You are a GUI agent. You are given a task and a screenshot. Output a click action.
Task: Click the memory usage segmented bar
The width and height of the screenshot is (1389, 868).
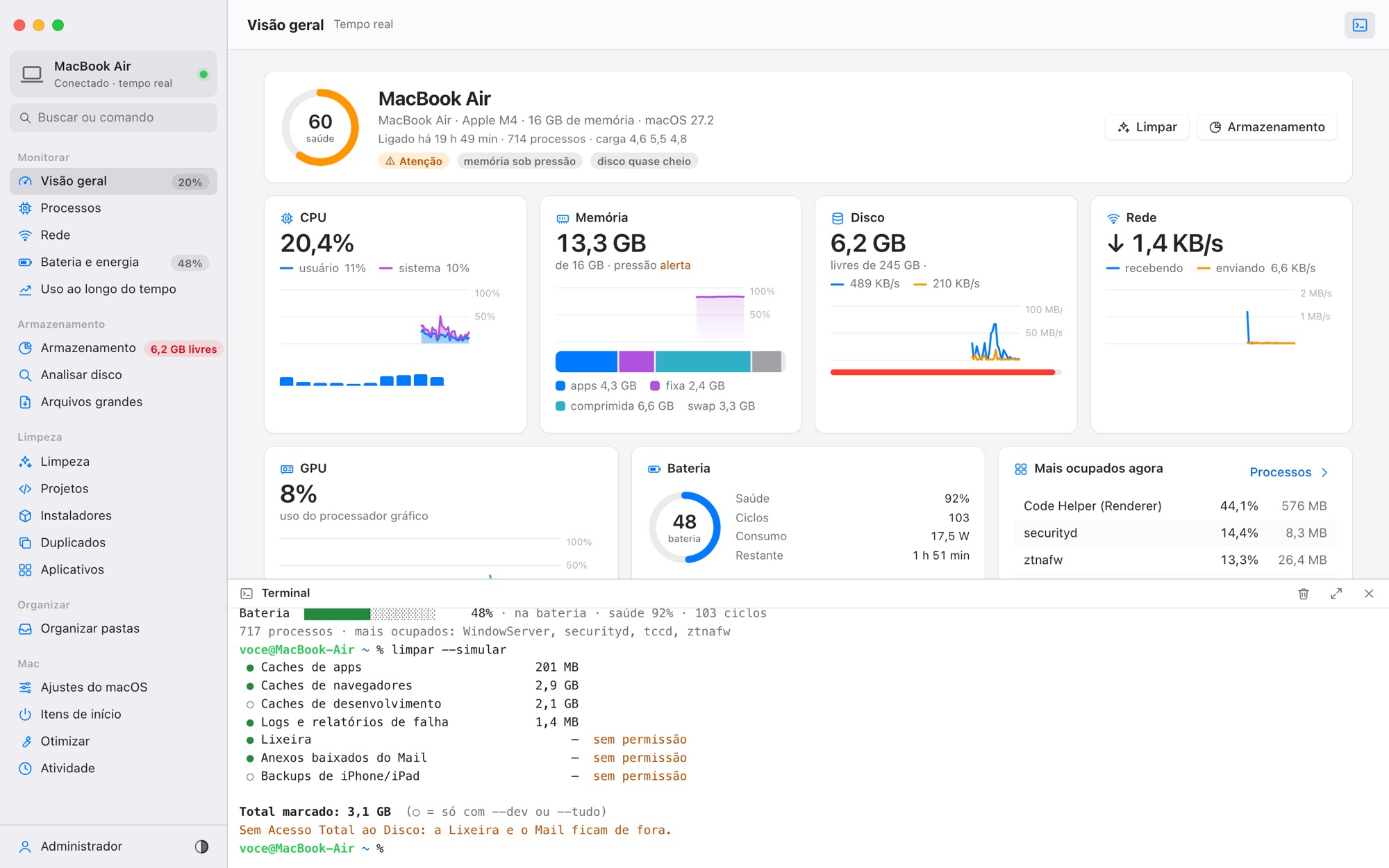[x=670, y=362]
